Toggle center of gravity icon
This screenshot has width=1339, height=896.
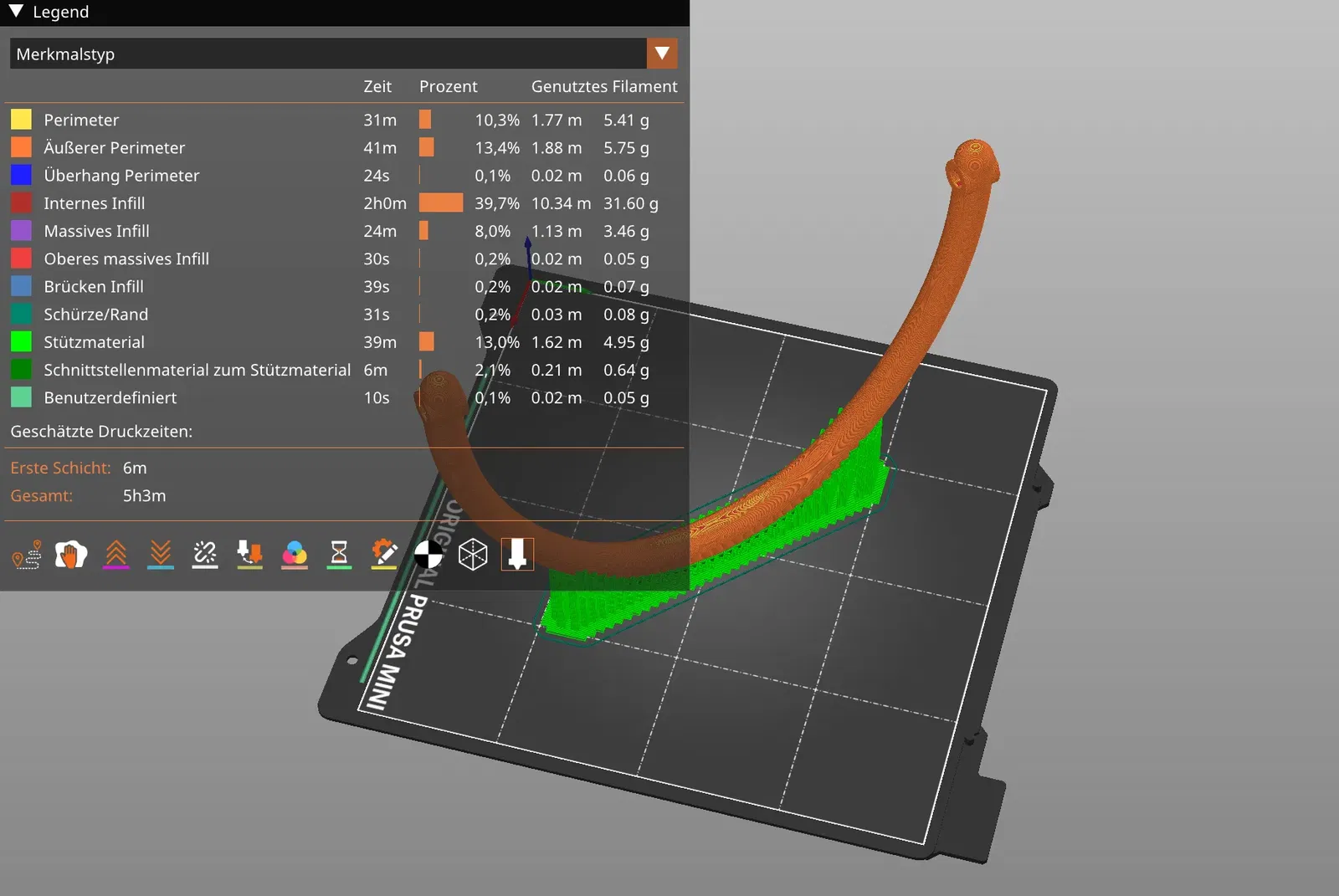428,554
